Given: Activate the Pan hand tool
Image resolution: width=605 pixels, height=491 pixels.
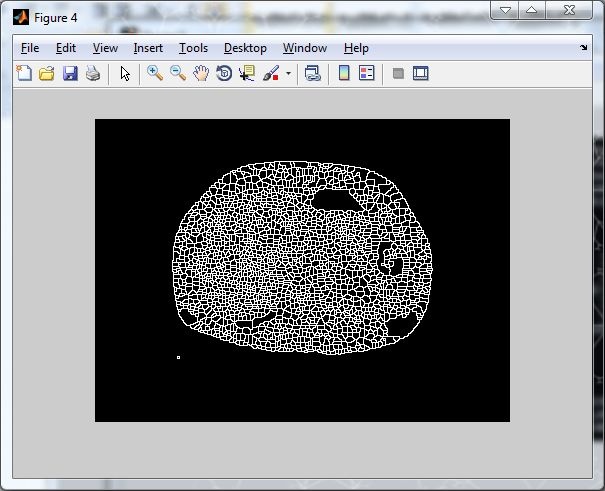Looking at the screenshot, I should coord(201,73).
